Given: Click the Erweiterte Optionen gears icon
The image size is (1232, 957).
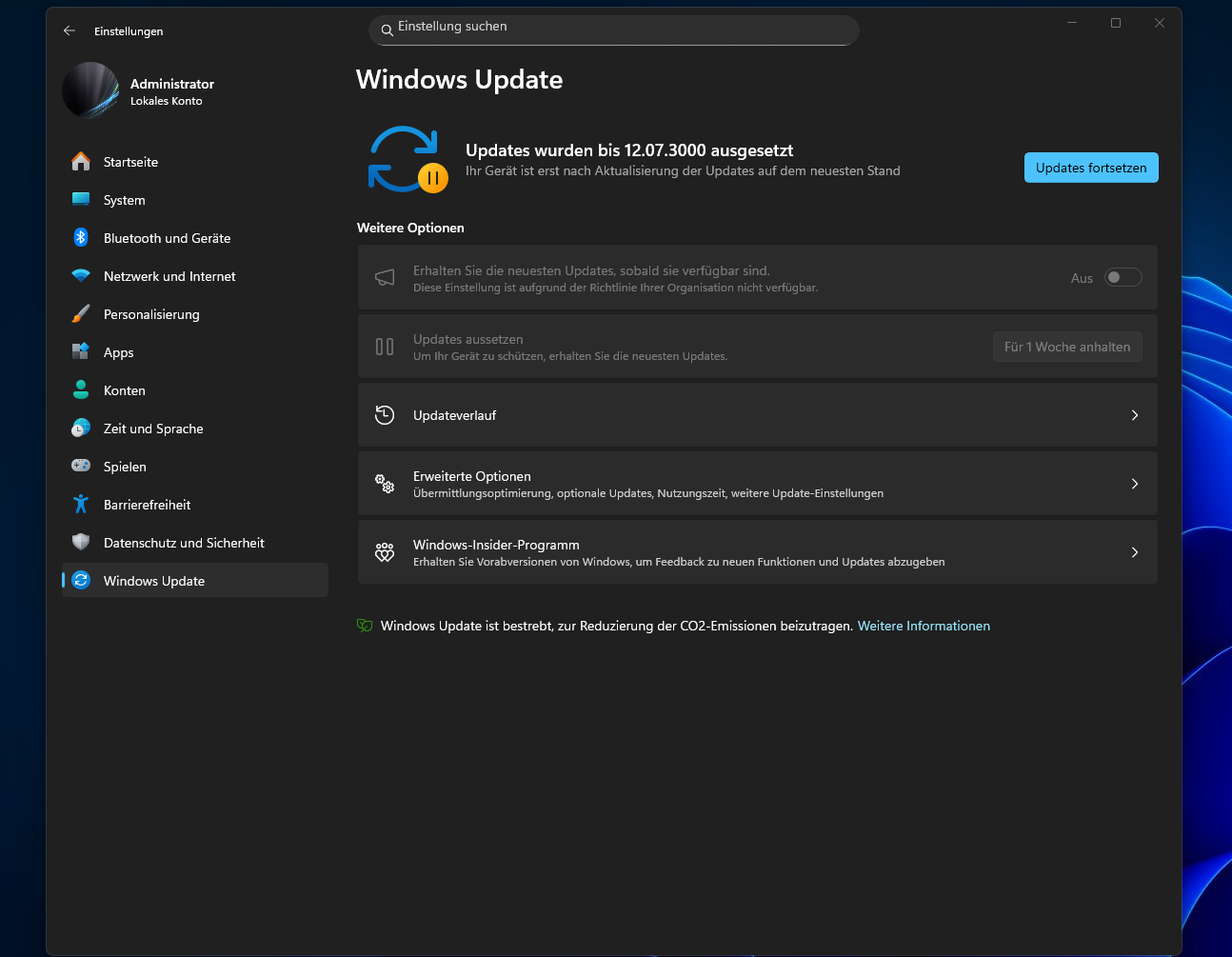Looking at the screenshot, I should click(385, 484).
